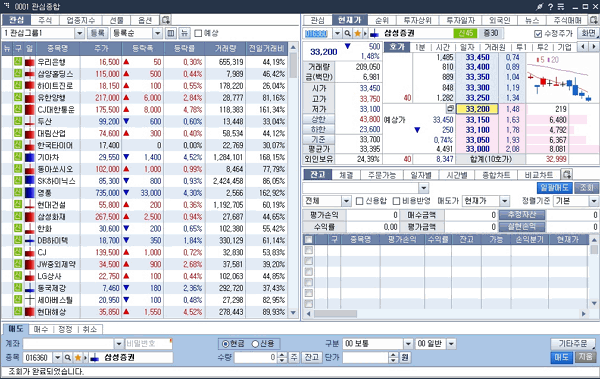This screenshot has height=379, width=600.
Task: Click the blue 매도 submit button
Action: (x=561, y=357)
